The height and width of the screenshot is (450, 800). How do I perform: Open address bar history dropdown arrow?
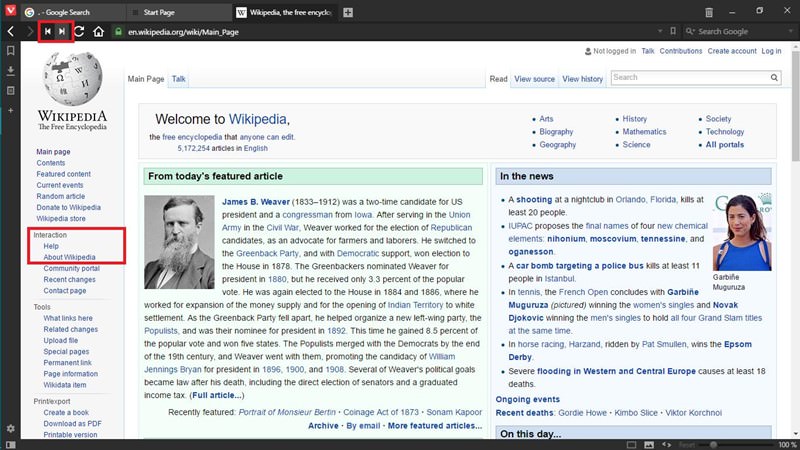pyautogui.click(x=660, y=31)
